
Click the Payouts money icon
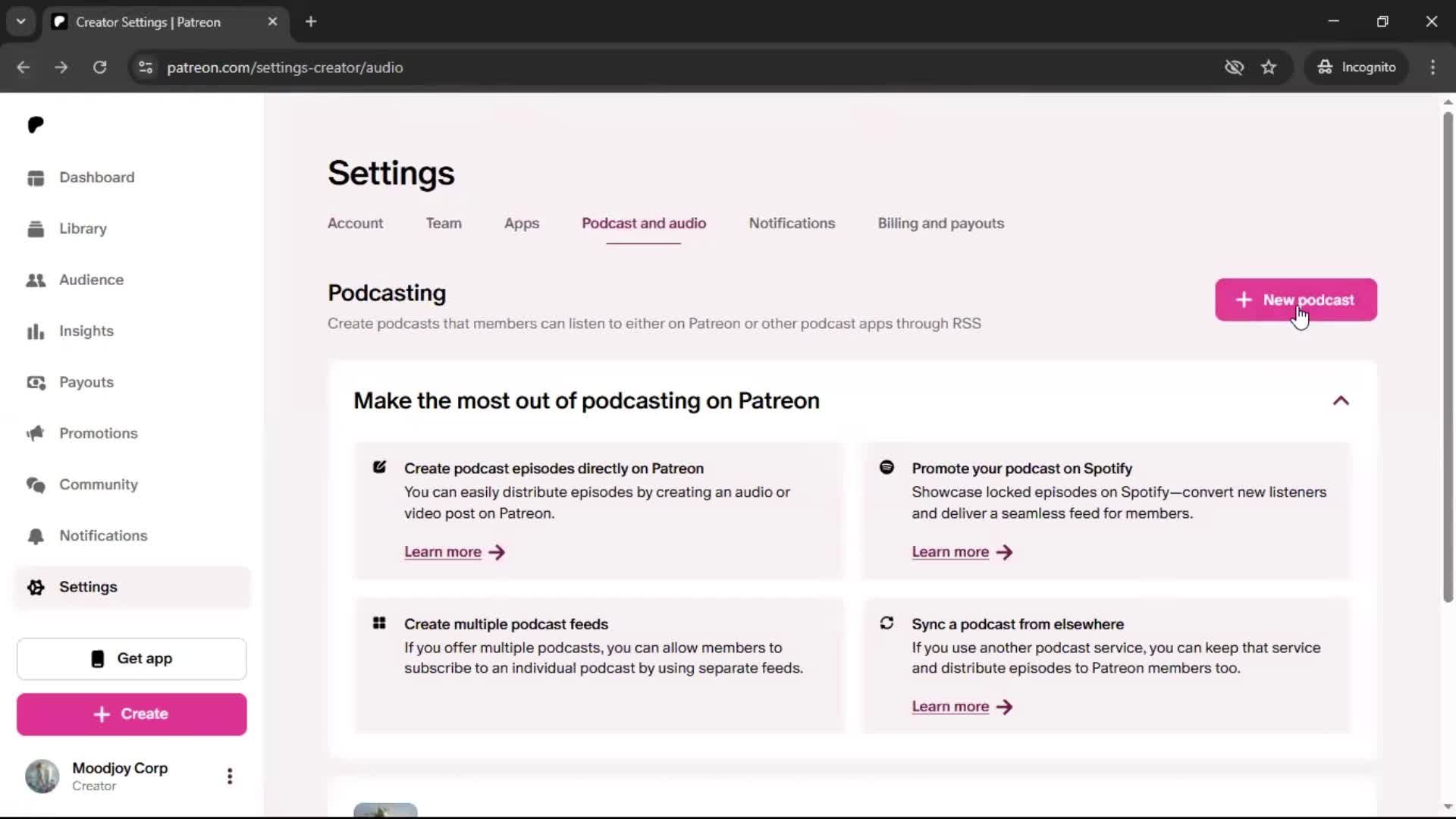click(x=36, y=383)
